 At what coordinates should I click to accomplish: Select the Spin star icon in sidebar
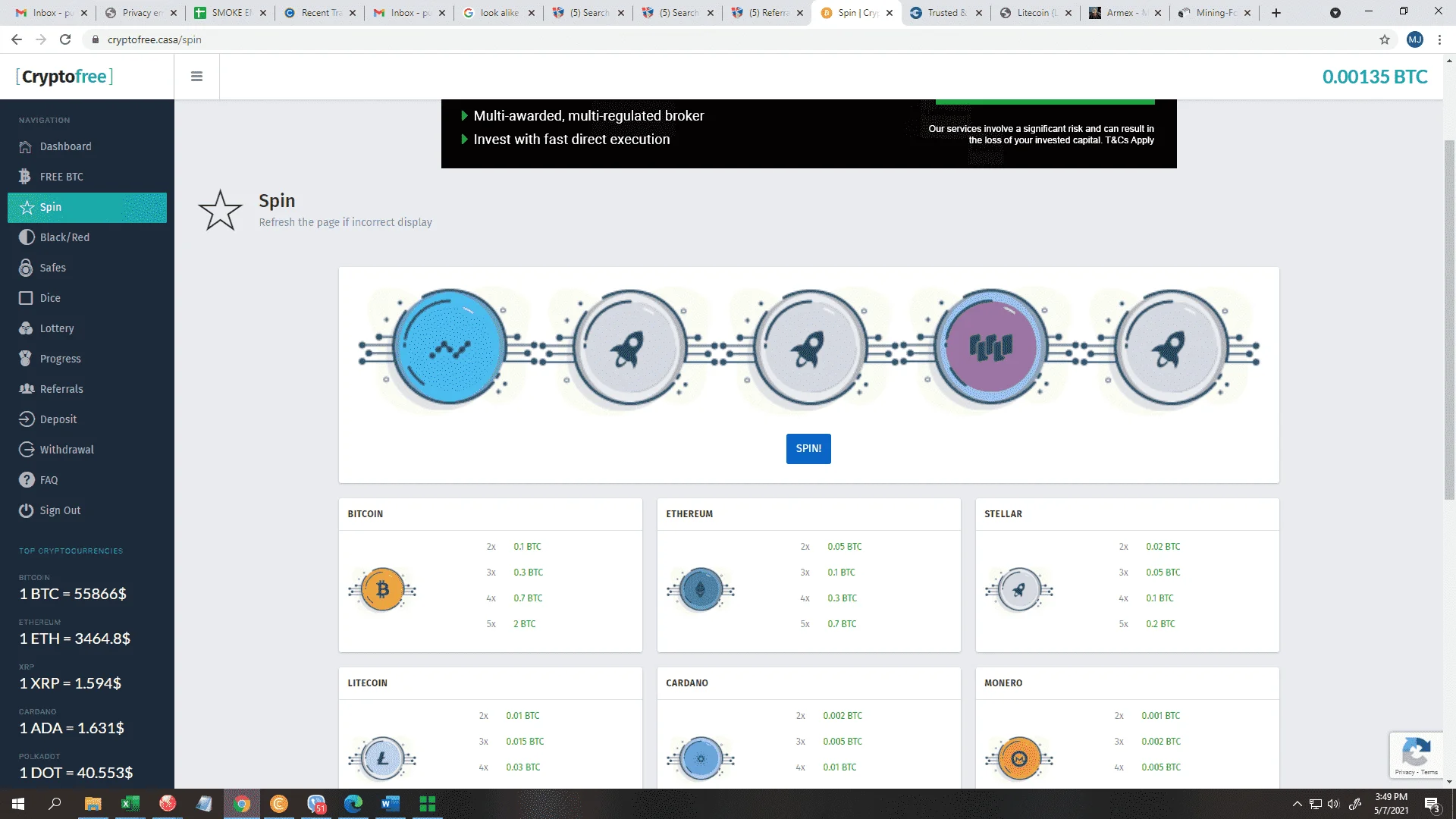tap(27, 207)
